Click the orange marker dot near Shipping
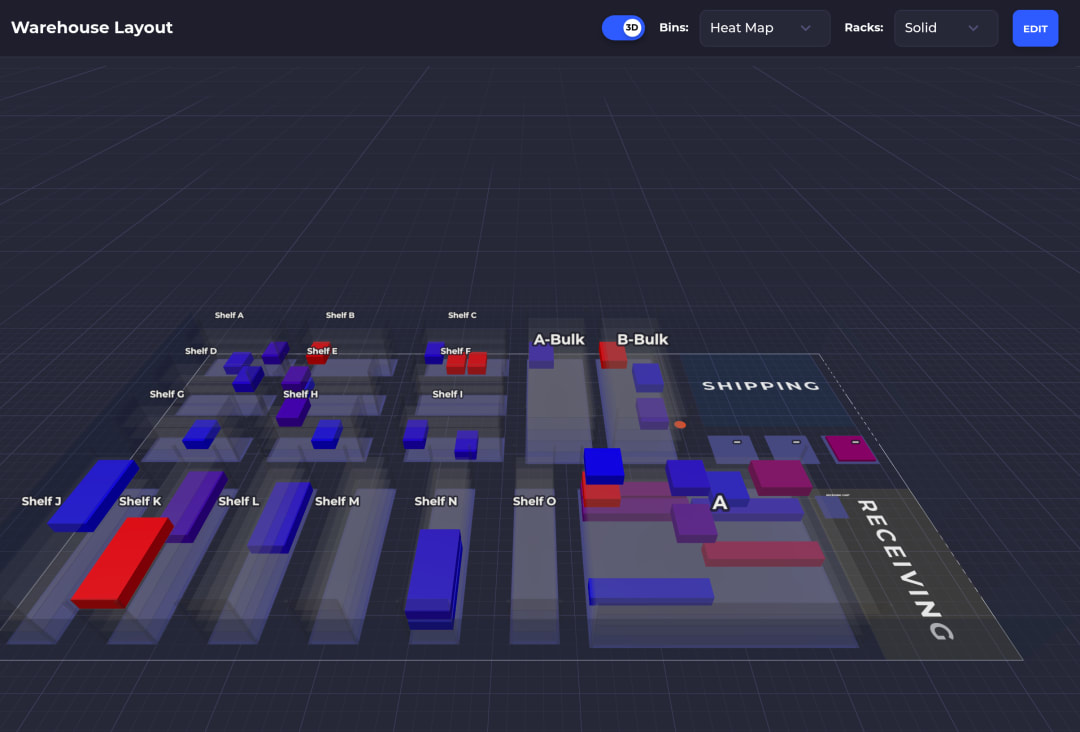Screen dimensions: 1080x732 click(680, 425)
